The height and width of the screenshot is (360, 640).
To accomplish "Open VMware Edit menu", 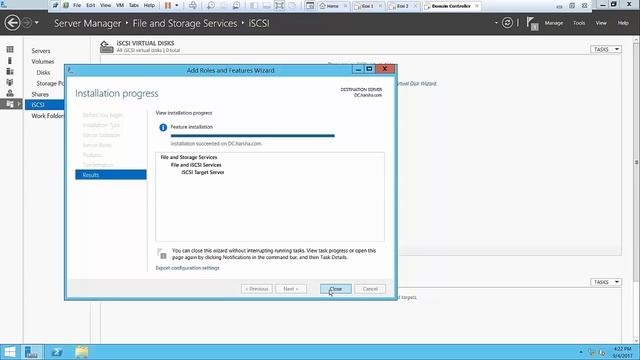I will tap(91, 5).
